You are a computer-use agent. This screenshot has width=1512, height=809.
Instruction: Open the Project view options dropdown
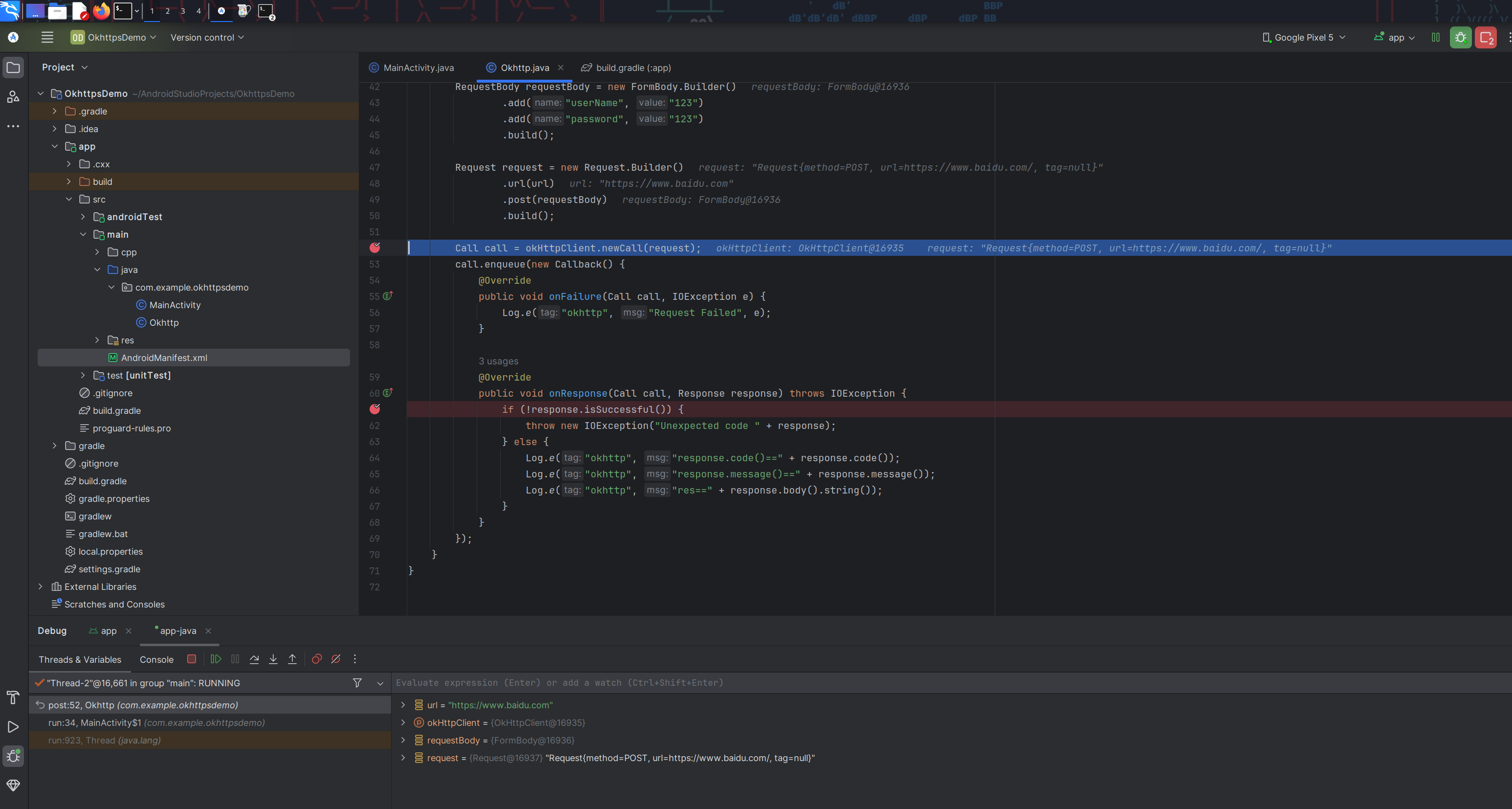[85, 67]
